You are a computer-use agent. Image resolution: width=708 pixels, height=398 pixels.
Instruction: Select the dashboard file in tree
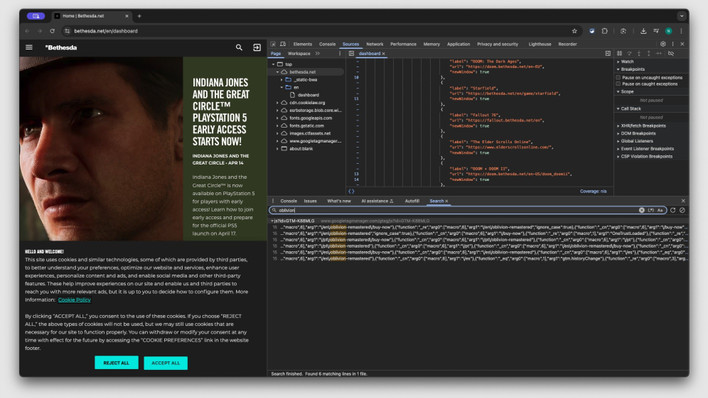tap(308, 95)
